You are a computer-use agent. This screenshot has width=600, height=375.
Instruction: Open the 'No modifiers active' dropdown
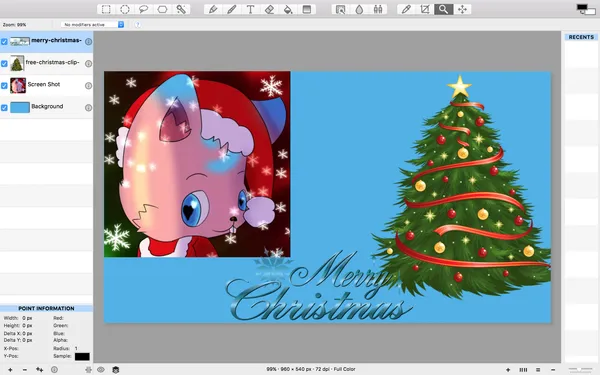(92, 24)
